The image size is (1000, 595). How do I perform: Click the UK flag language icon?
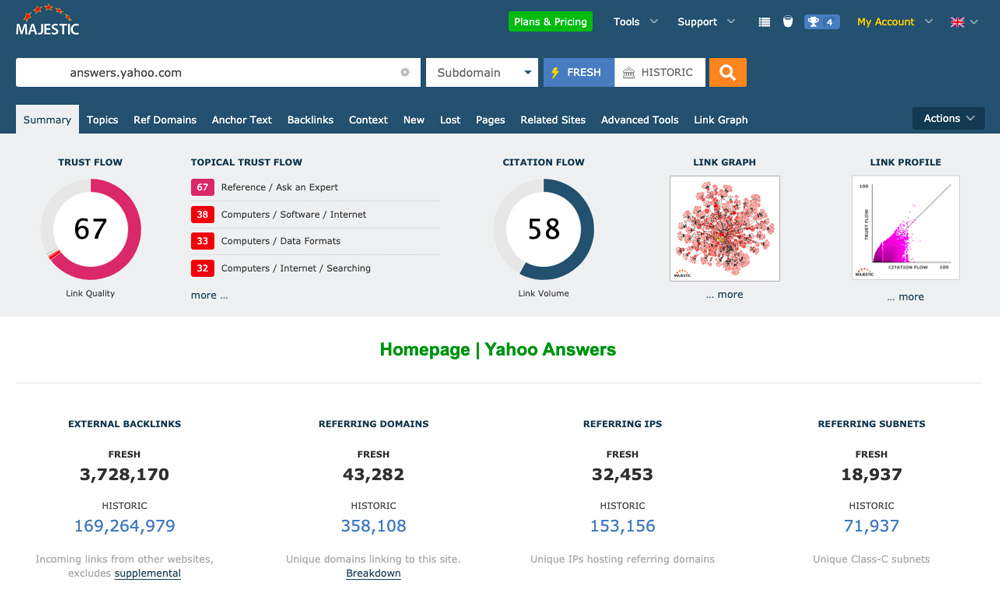(x=957, y=22)
